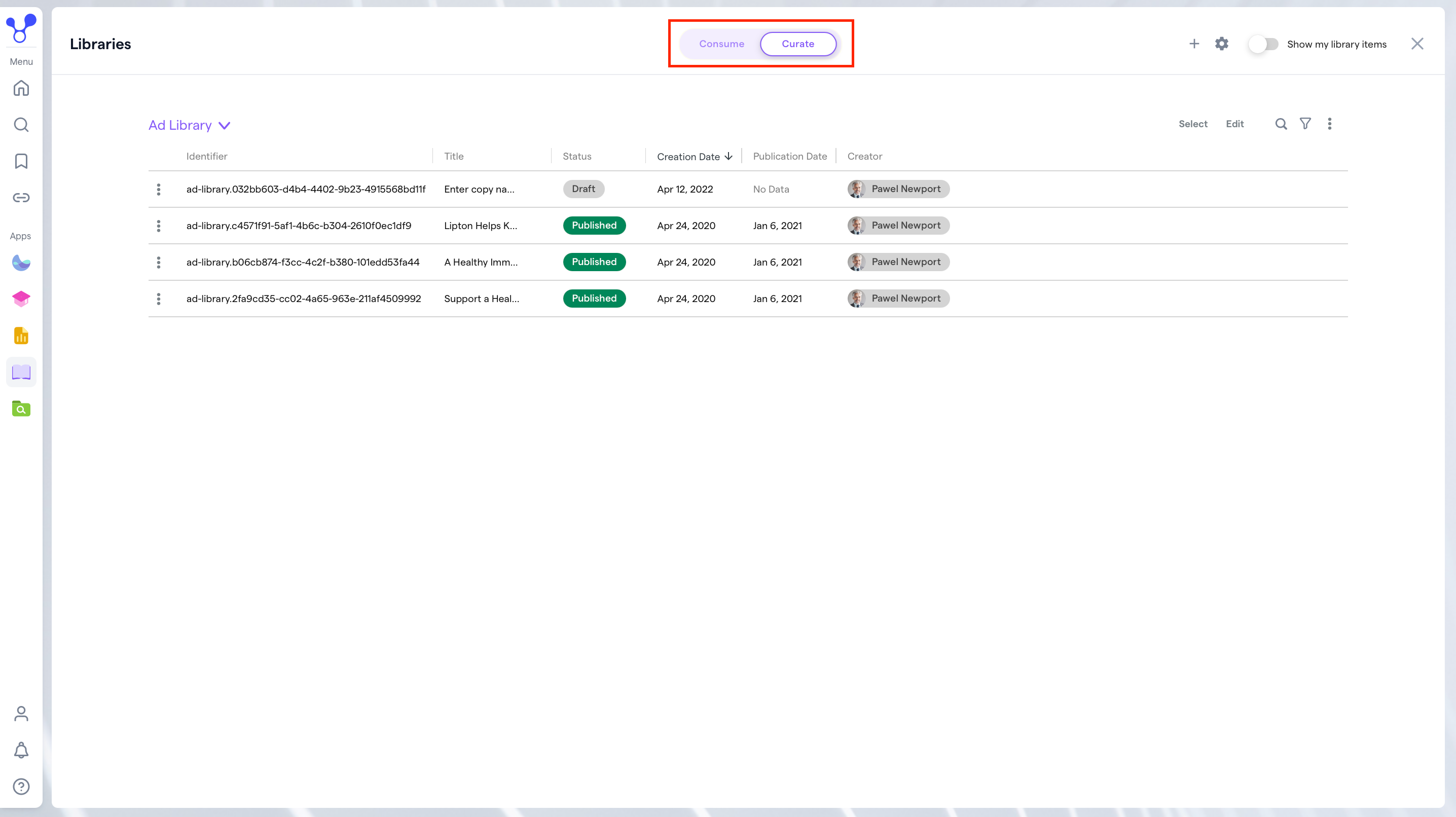The image size is (1456, 817).
Task: Sort by Creation Date column
Action: (x=694, y=157)
